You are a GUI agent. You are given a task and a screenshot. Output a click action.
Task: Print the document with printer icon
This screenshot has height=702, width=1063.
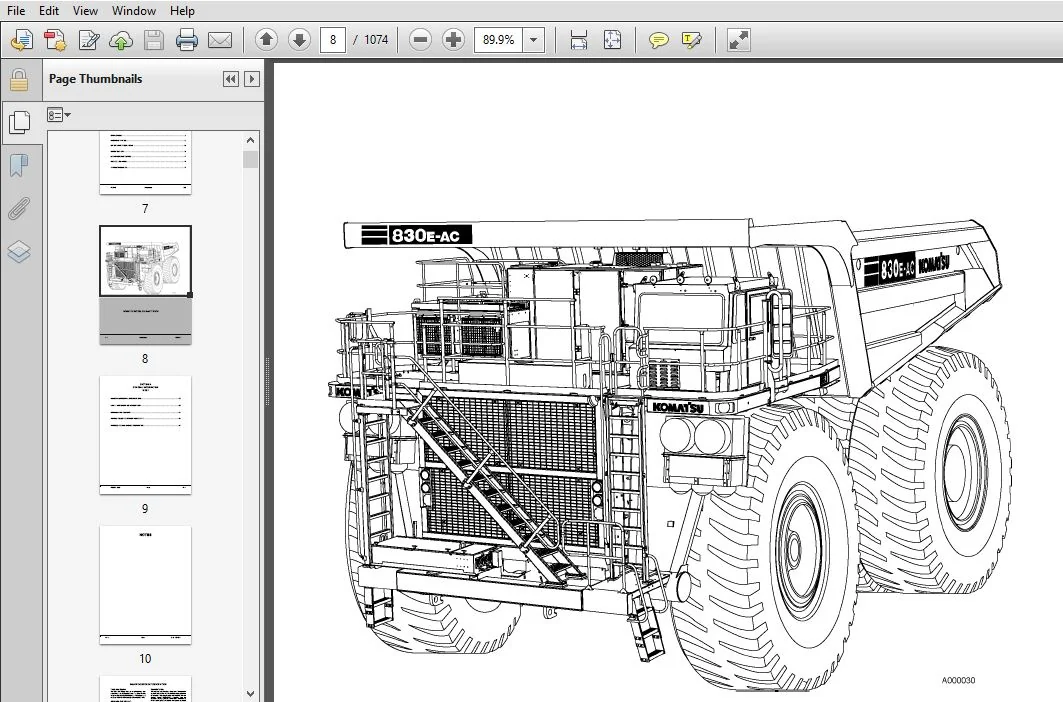186,40
